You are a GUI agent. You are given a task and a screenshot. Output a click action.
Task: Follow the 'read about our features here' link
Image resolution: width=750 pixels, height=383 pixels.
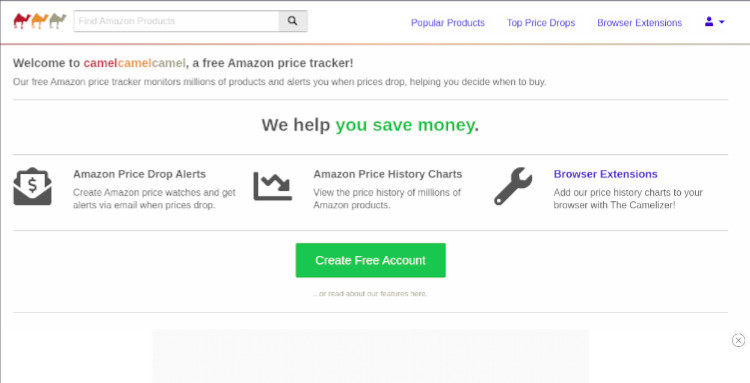pos(370,294)
